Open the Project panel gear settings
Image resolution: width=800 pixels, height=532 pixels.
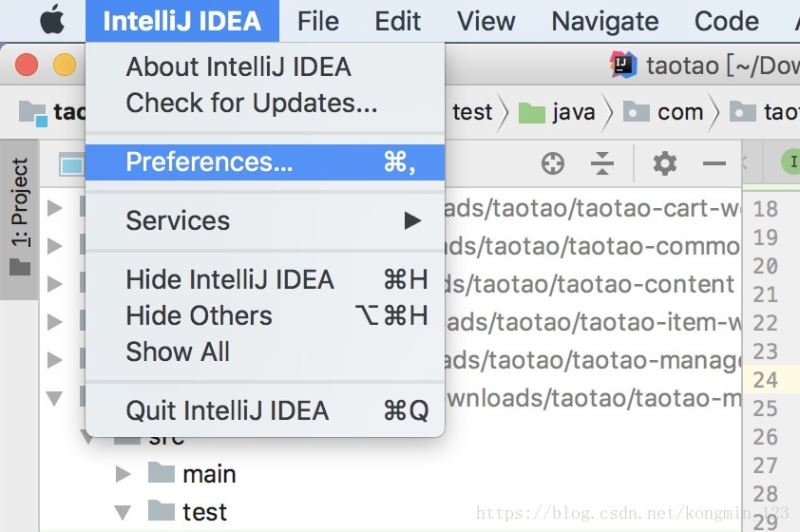tap(664, 163)
